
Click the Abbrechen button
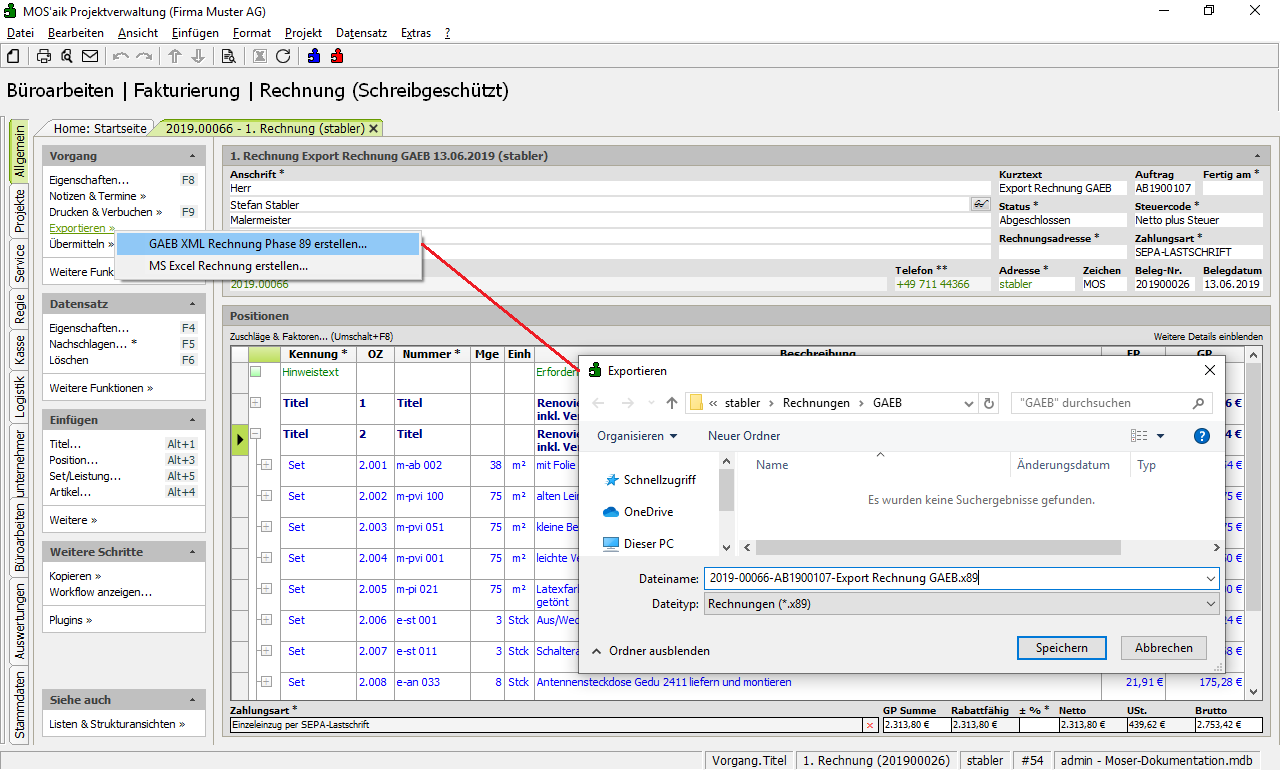tap(1163, 648)
